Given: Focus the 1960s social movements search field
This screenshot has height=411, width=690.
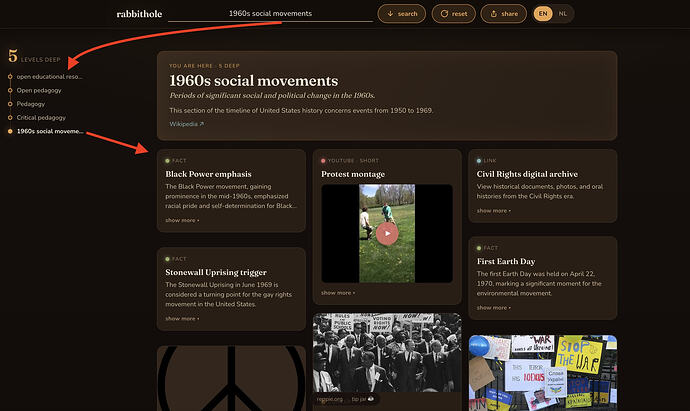Looking at the screenshot, I should [270, 14].
